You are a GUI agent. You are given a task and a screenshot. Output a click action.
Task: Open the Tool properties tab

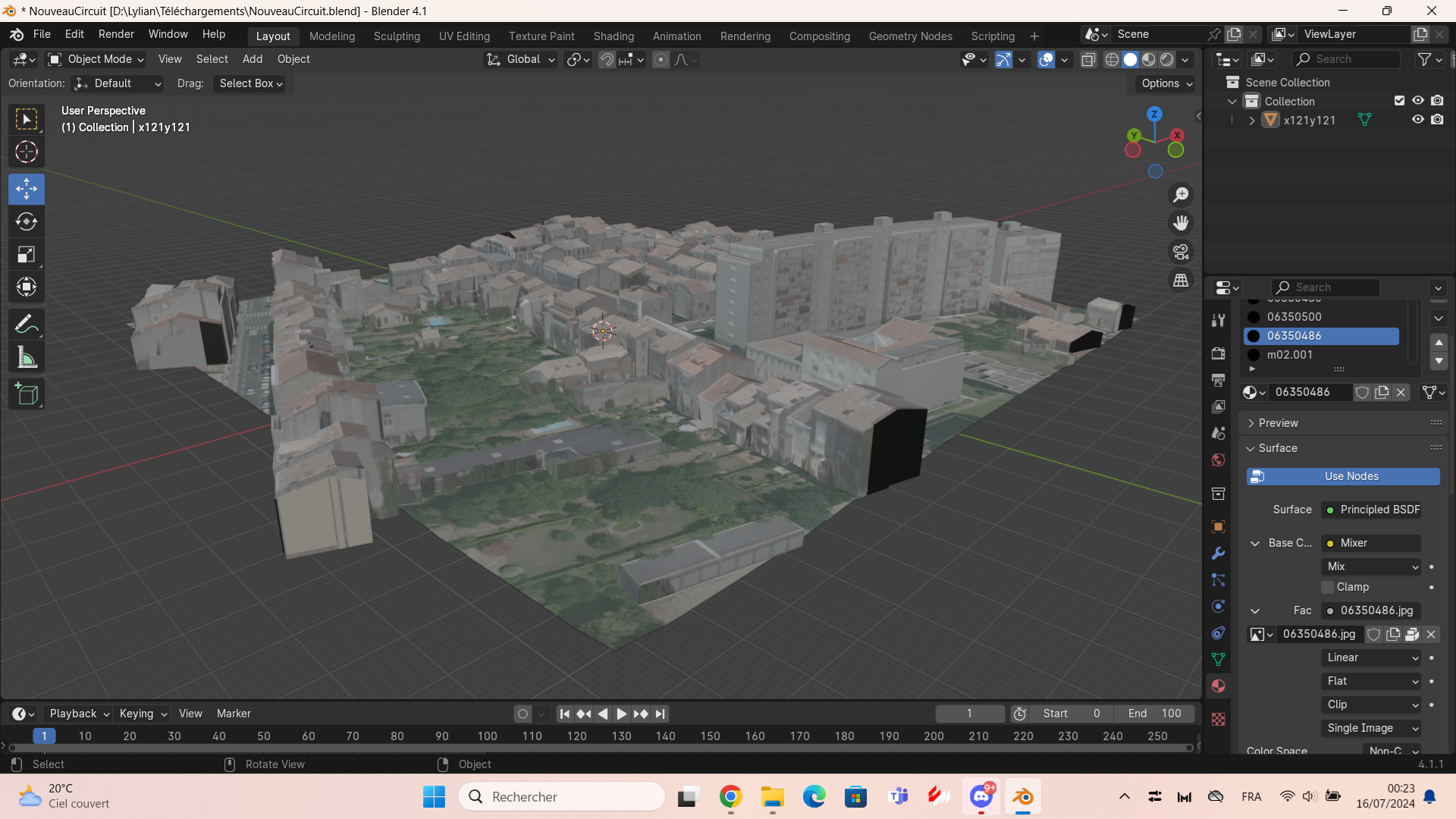click(1219, 320)
